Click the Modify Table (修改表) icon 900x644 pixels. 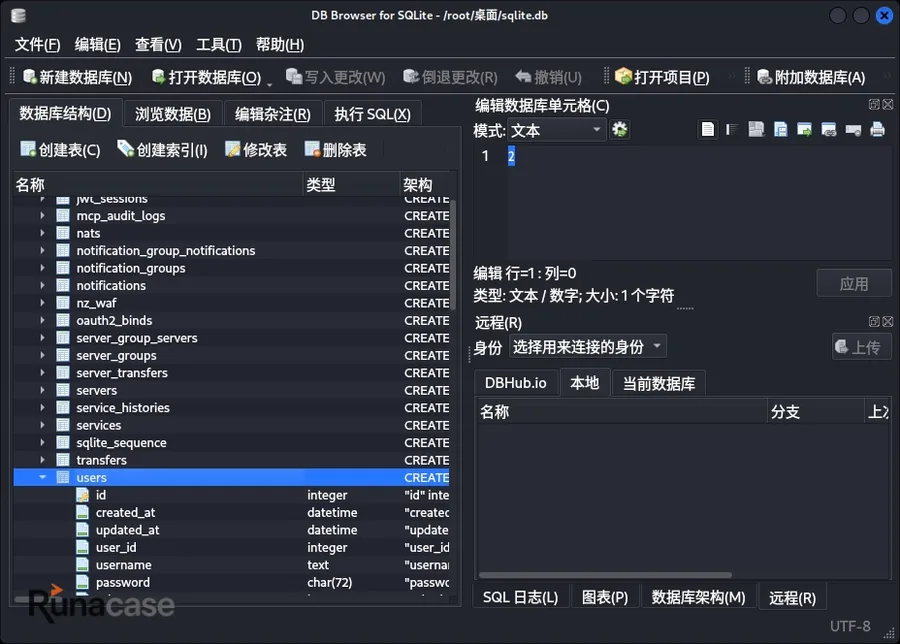pyautogui.click(x=232, y=149)
